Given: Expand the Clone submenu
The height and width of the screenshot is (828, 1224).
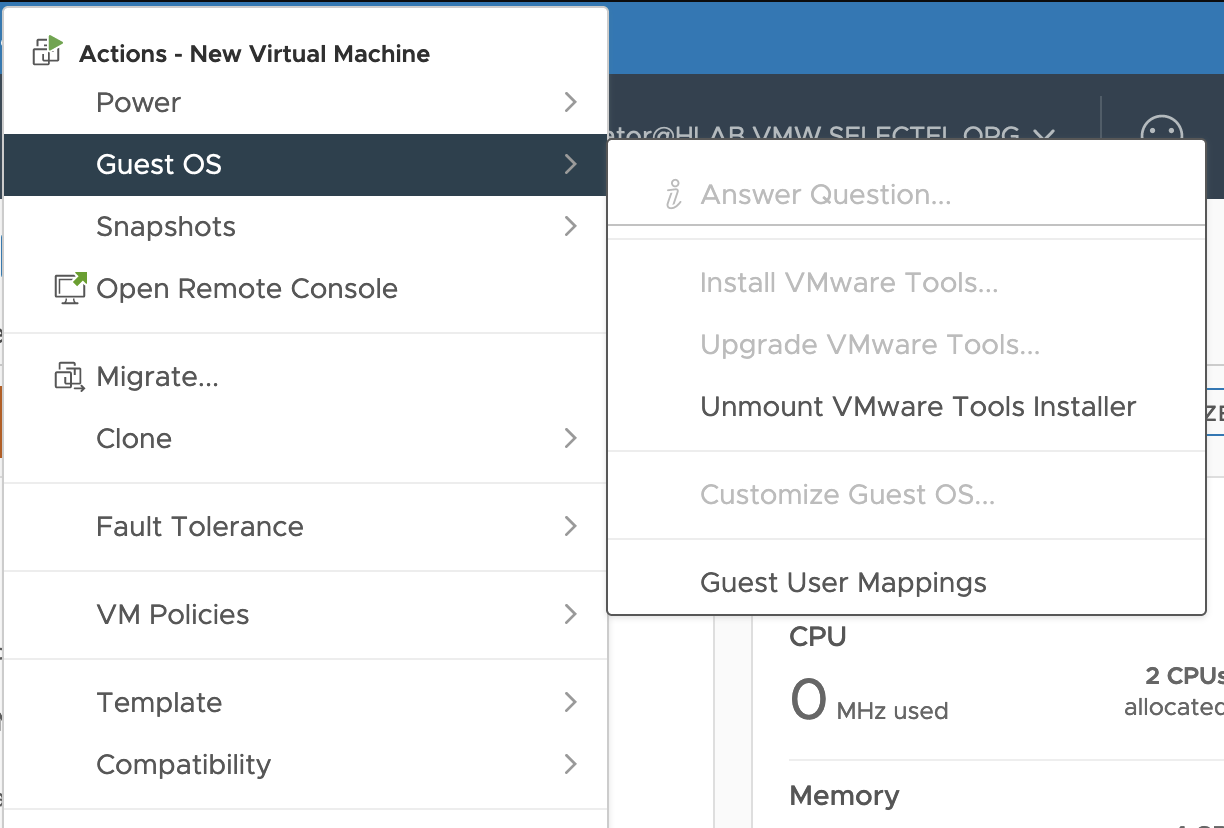Looking at the screenshot, I should [569, 438].
